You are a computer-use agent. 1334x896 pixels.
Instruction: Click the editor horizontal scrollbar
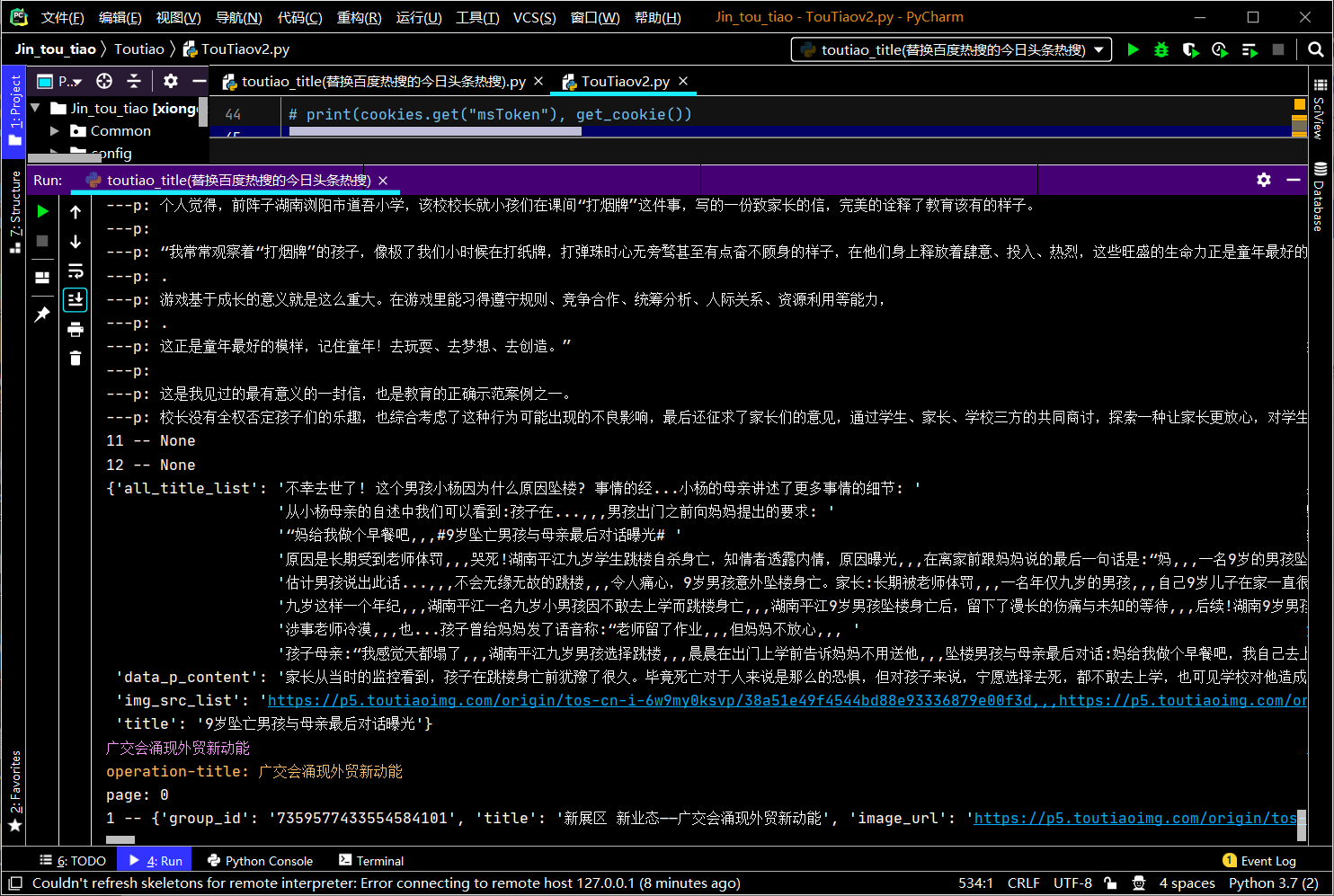click(435, 131)
